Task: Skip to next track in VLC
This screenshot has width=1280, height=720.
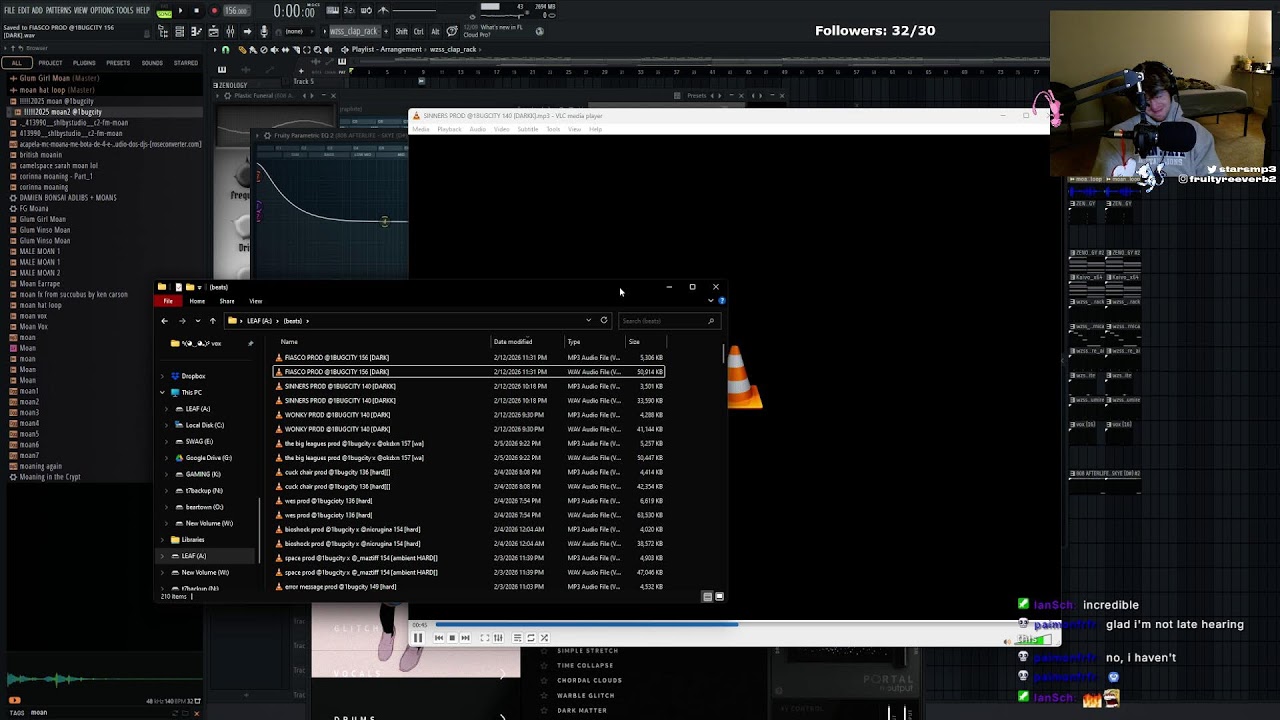Action: (x=465, y=638)
